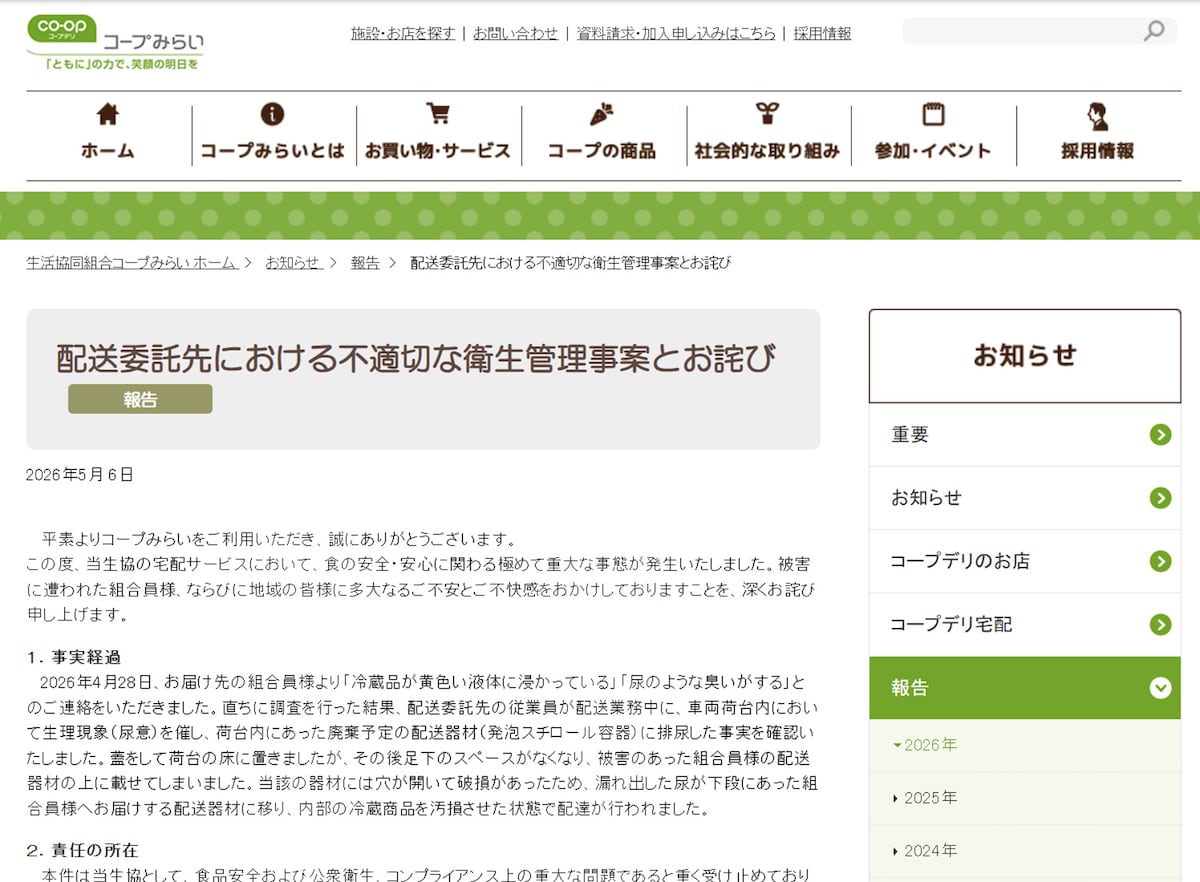The width and height of the screenshot is (1200, 882).
Task: Click the person icon above 採用情報
Action: tap(1098, 116)
